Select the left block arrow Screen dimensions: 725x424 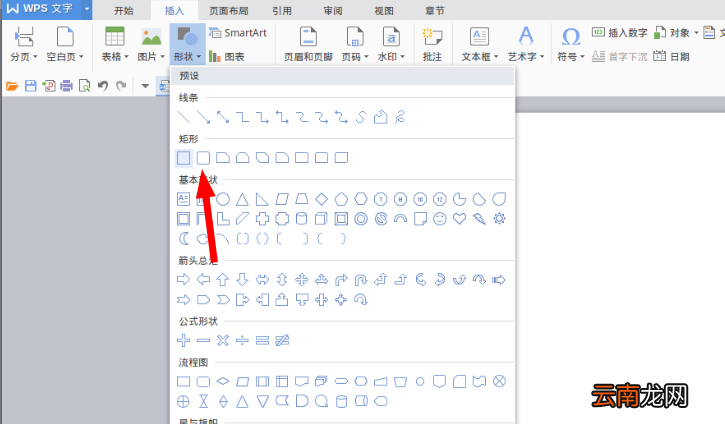203,279
